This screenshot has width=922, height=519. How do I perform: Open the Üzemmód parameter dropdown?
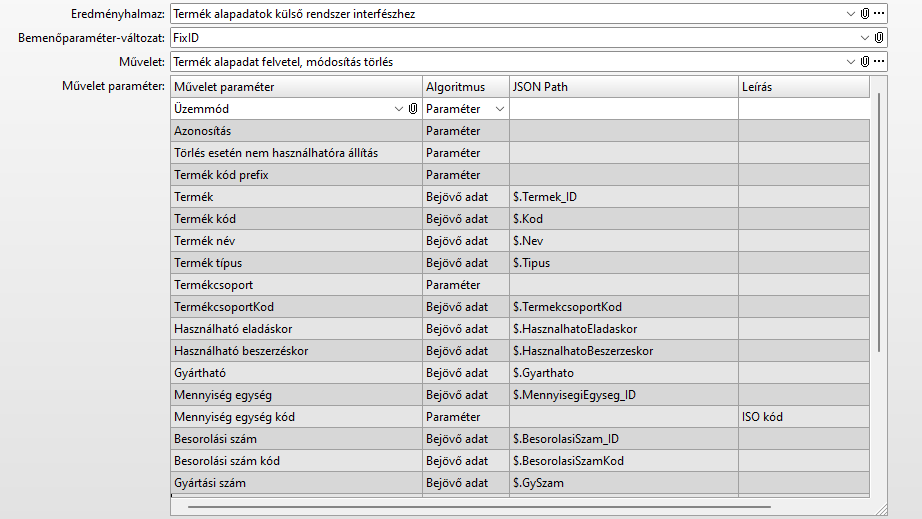click(x=400, y=109)
